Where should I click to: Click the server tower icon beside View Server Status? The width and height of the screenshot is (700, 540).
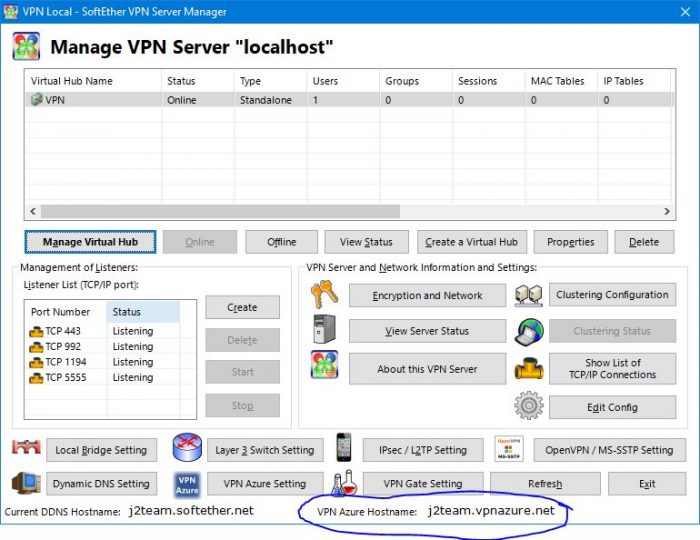click(325, 329)
